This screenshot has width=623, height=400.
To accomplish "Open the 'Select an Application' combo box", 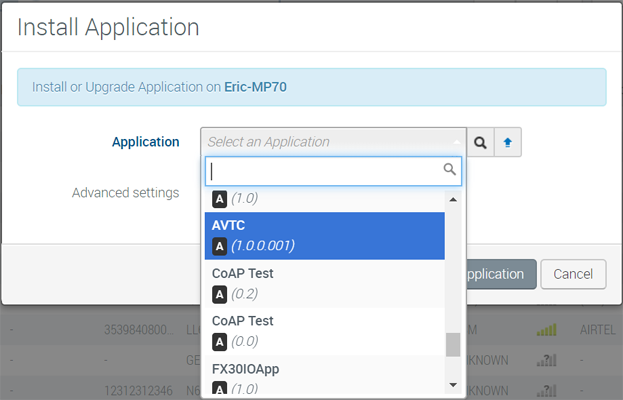I will click(x=328, y=142).
